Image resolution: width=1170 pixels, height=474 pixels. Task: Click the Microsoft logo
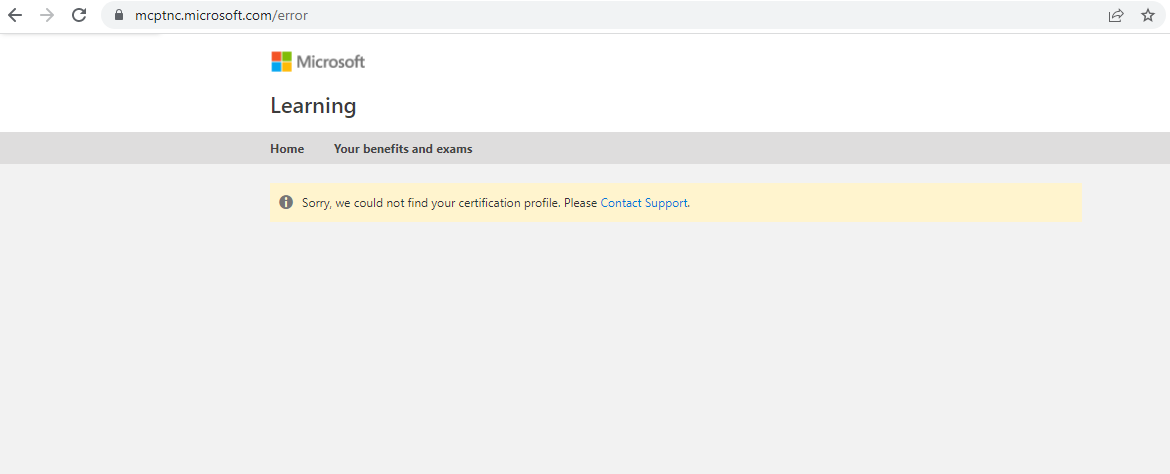click(318, 62)
